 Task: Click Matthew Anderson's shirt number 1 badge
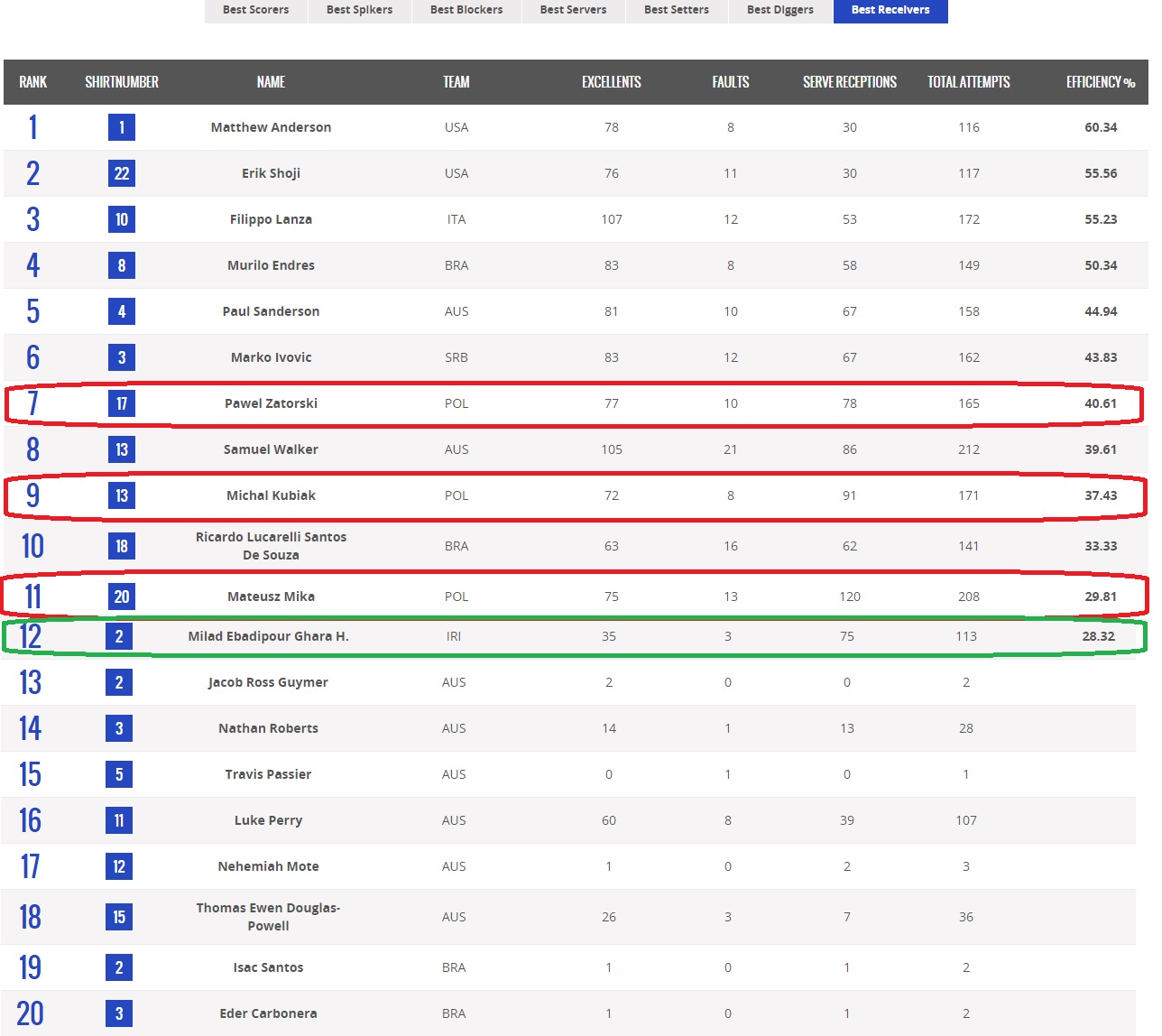122,127
